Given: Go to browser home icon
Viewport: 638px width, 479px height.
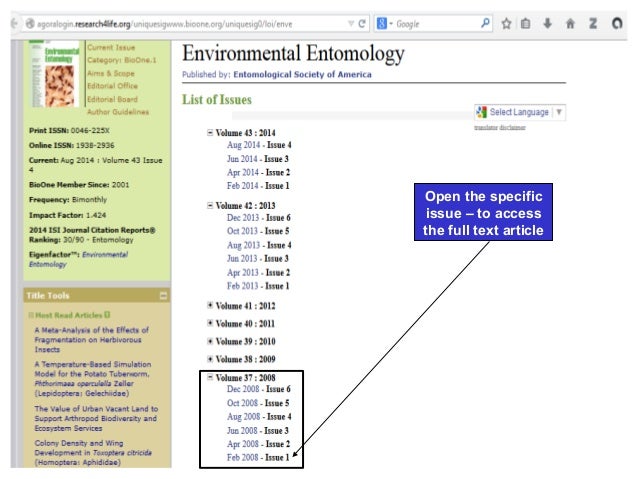Looking at the screenshot, I should point(570,24).
